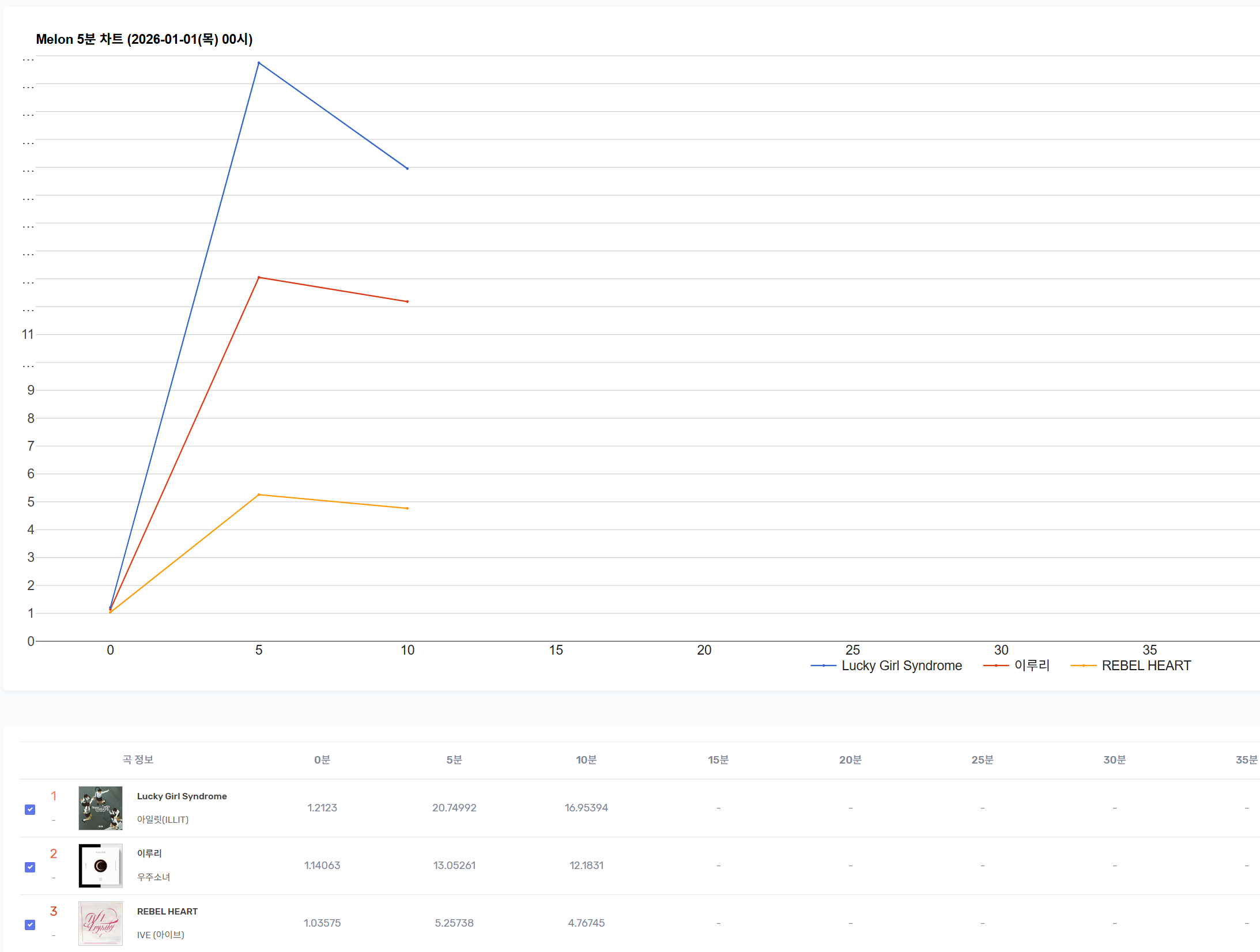The height and width of the screenshot is (952, 1260).
Task: Click the 10분 column header
Action: point(586,760)
